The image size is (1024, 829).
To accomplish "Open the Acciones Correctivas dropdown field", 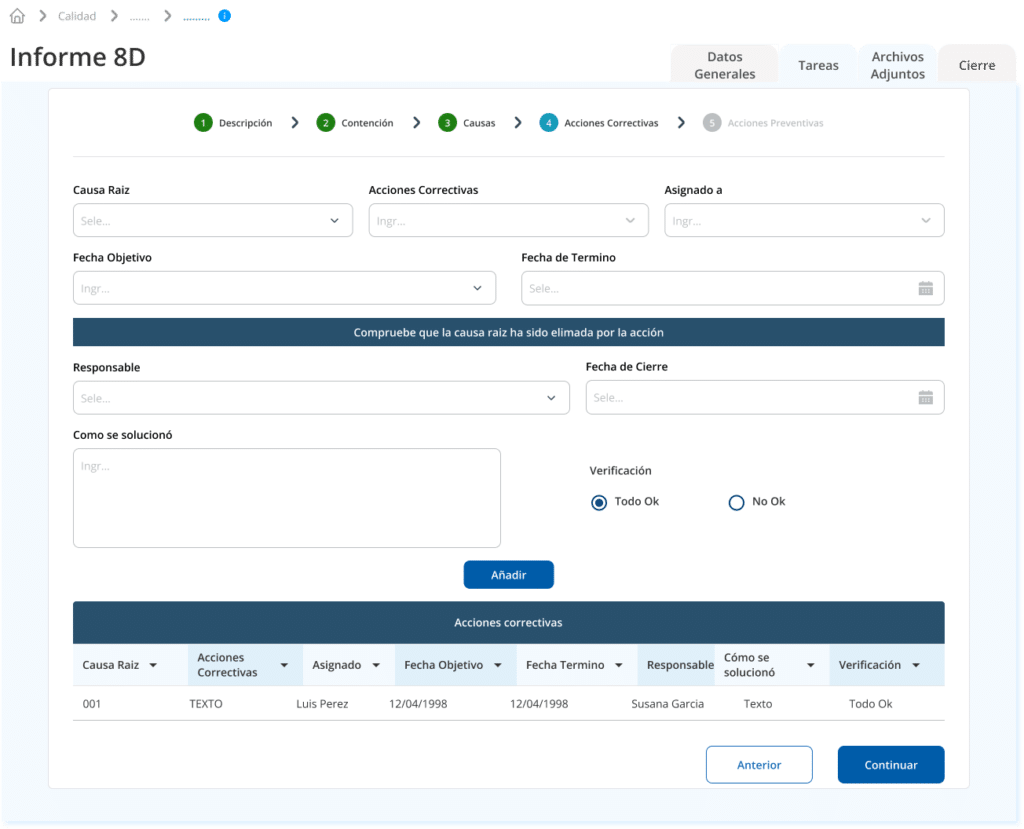I will pyautogui.click(x=508, y=220).
